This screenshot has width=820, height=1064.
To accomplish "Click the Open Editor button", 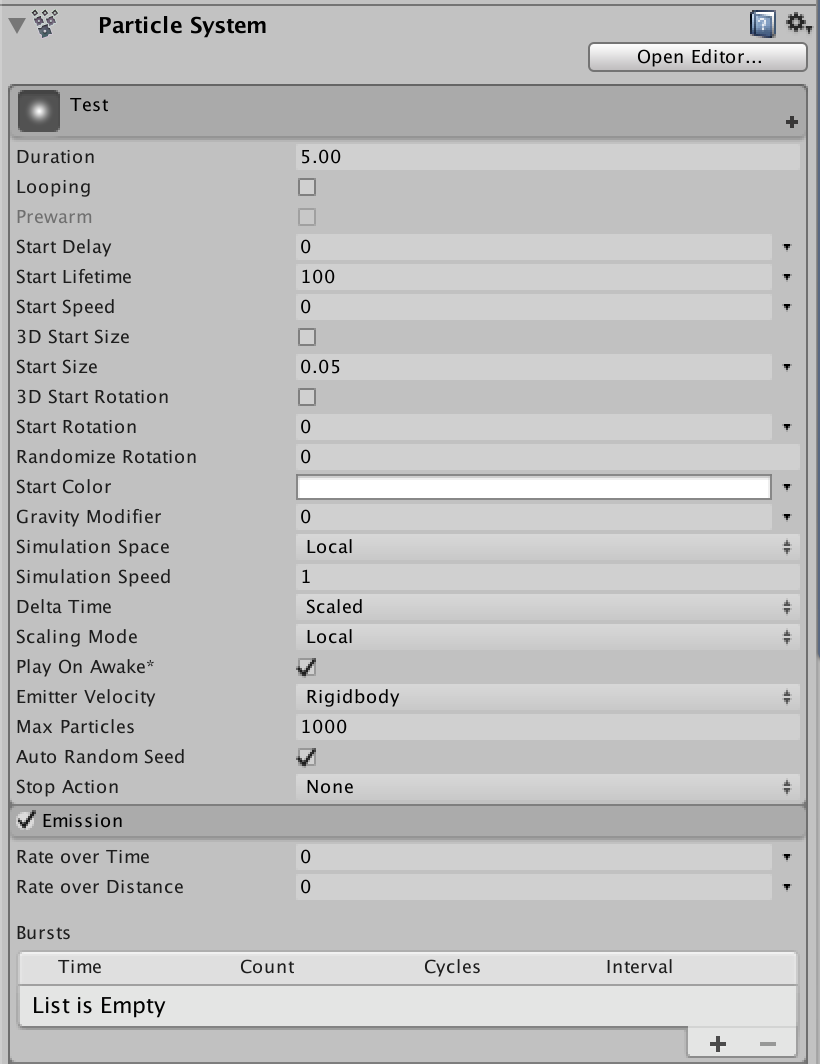I will click(698, 57).
